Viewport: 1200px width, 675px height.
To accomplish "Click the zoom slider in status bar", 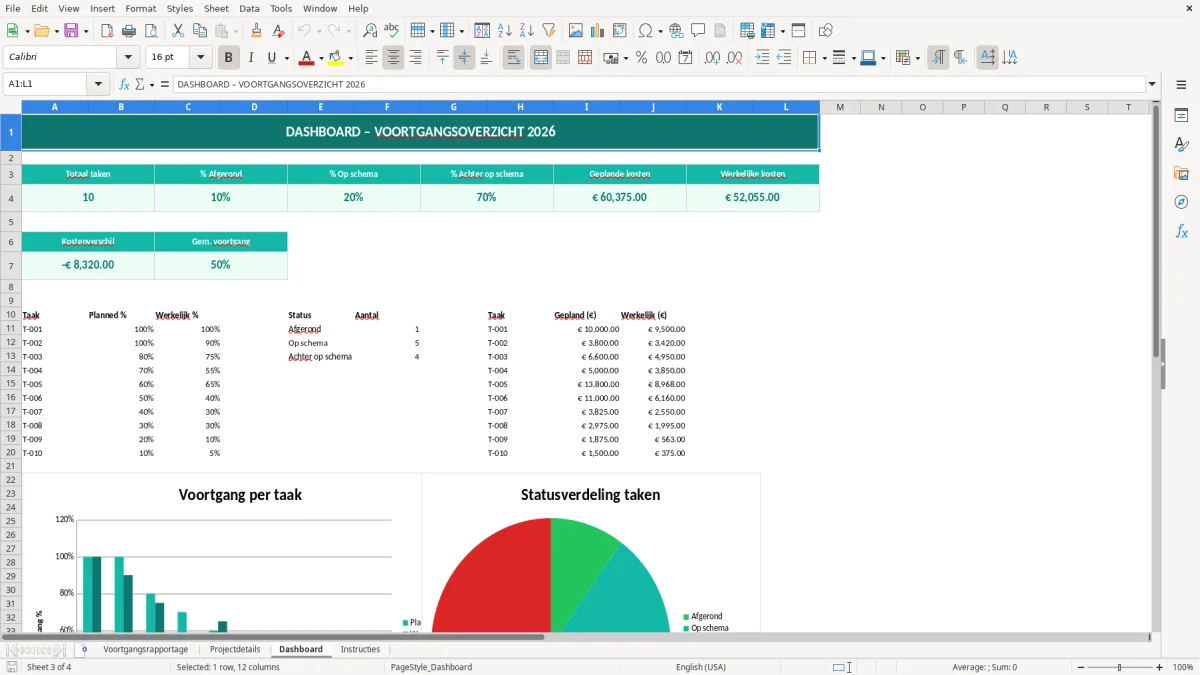I will [x=1120, y=667].
